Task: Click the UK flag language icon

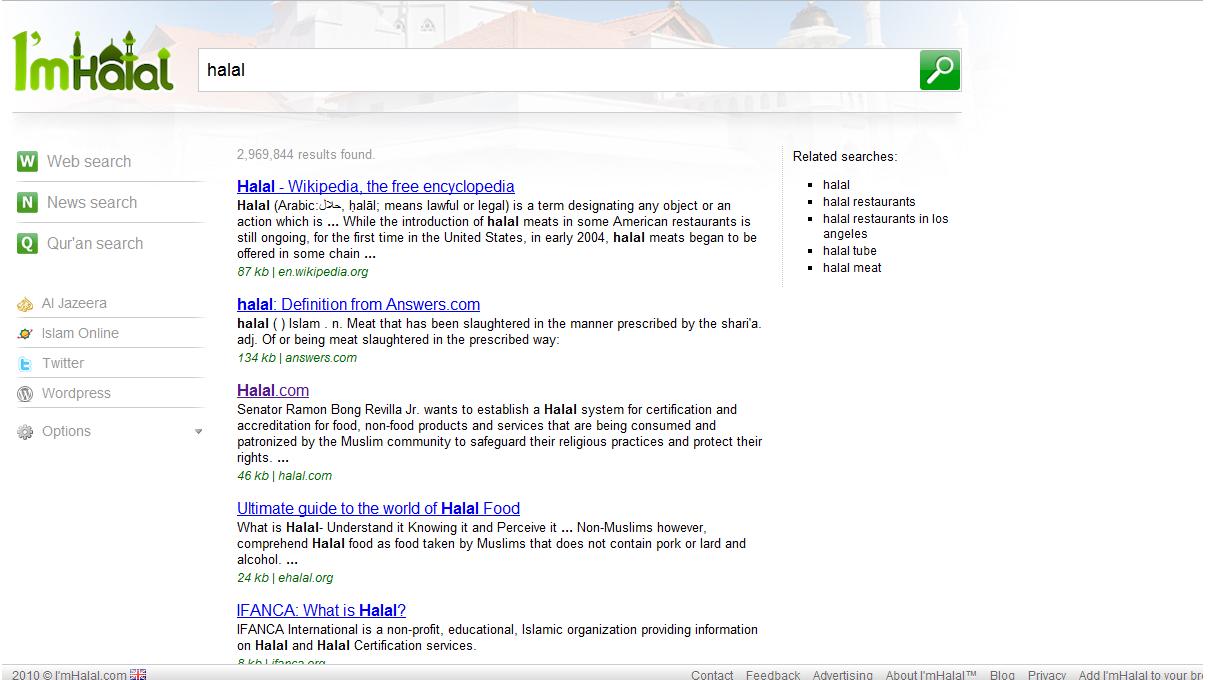Action: 138,675
